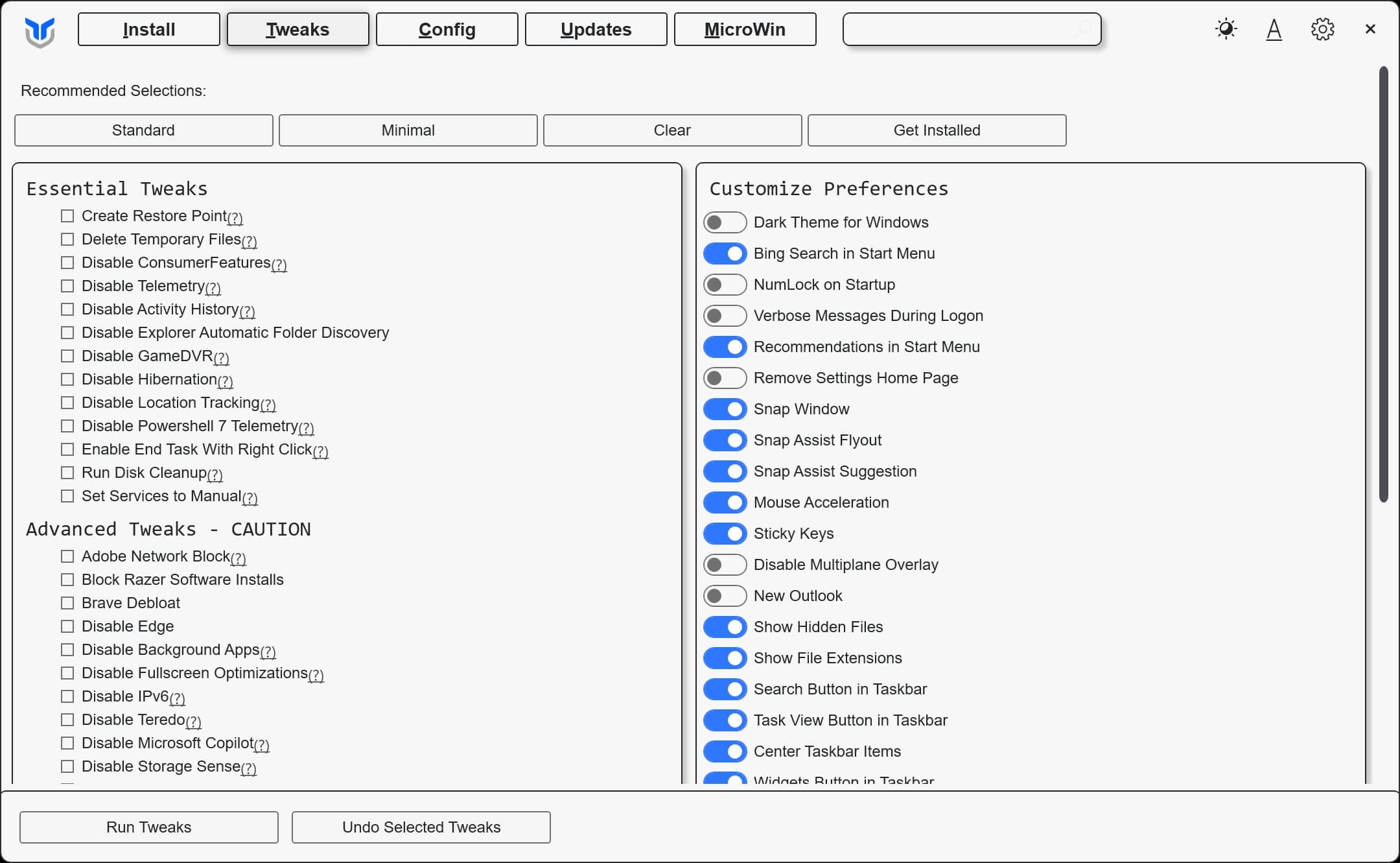Viewport: 1400px width, 863px height.
Task: Click Run Tweaks button
Action: [149, 827]
